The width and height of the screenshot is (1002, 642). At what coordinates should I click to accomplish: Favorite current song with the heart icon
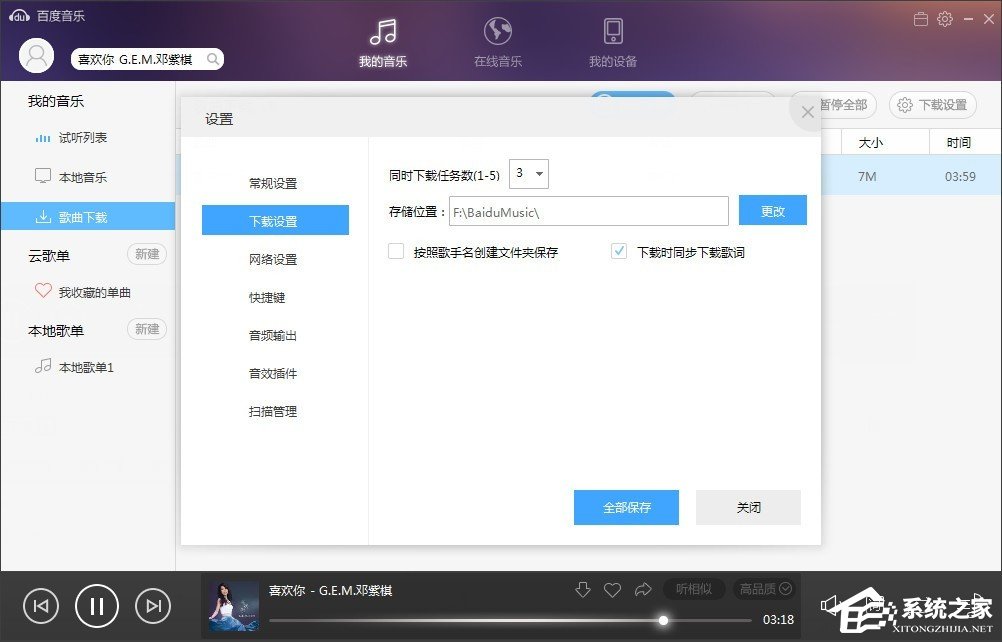click(613, 590)
